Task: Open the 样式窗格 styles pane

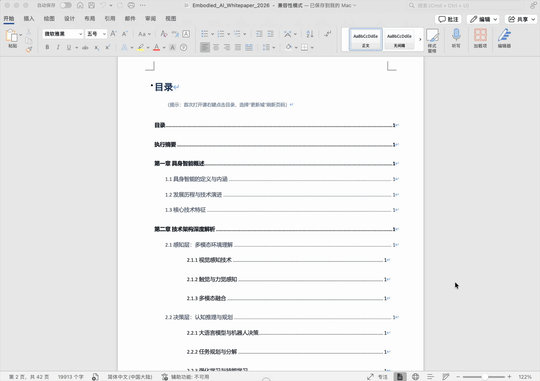Action: point(432,40)
